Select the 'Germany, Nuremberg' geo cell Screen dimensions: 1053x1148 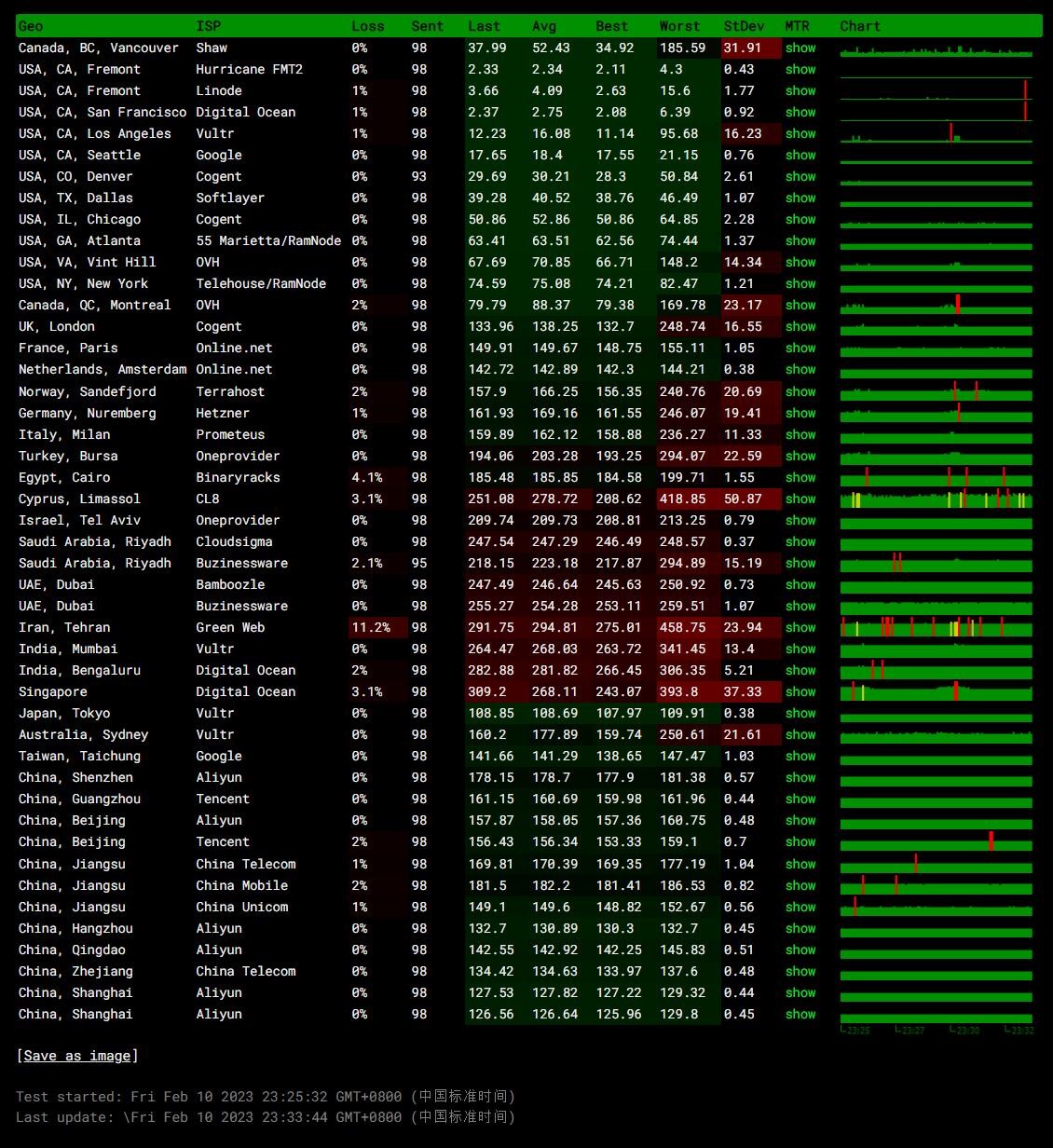(88, 413)
